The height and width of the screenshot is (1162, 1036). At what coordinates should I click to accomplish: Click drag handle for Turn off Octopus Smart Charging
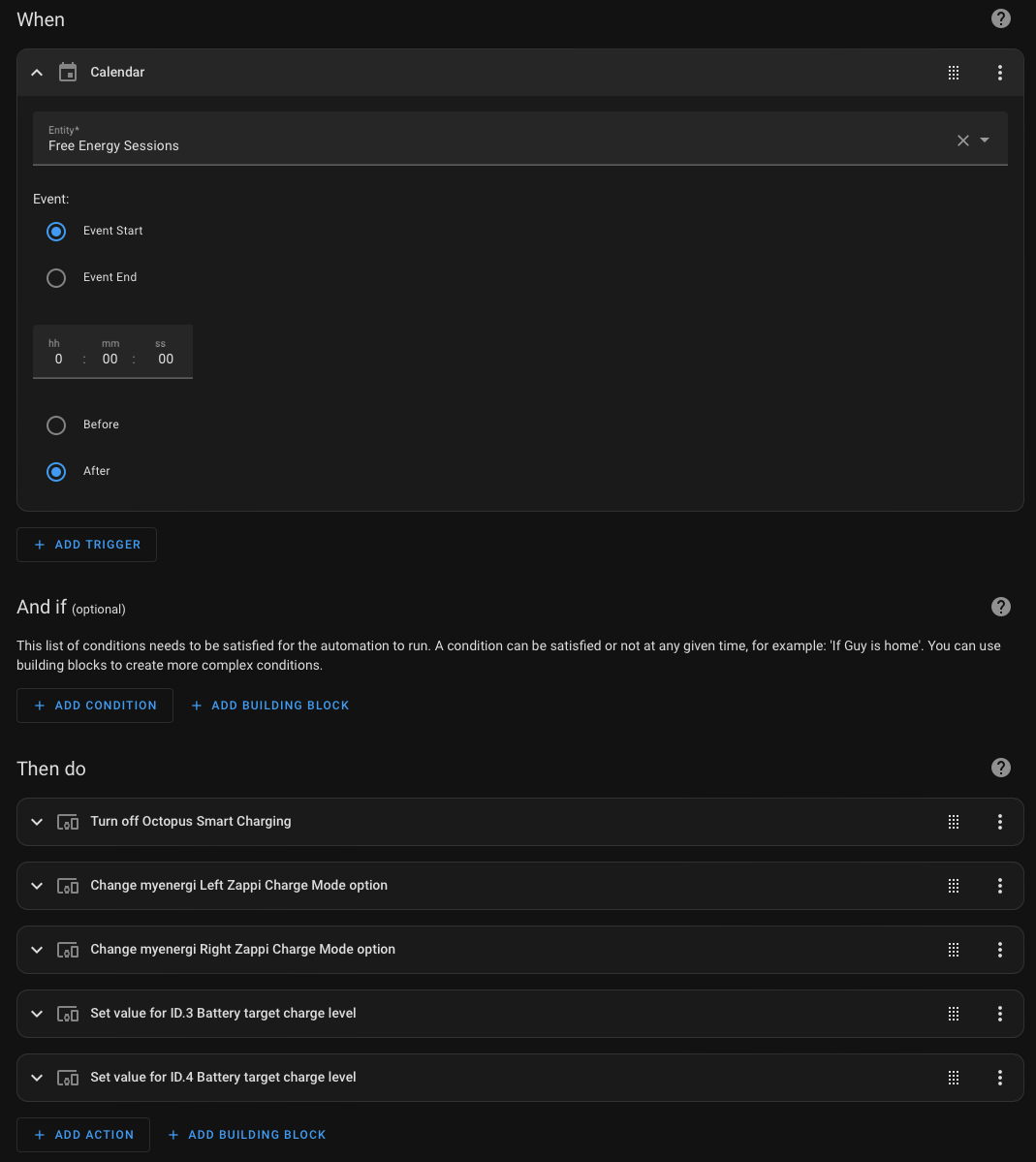(954, 822)
